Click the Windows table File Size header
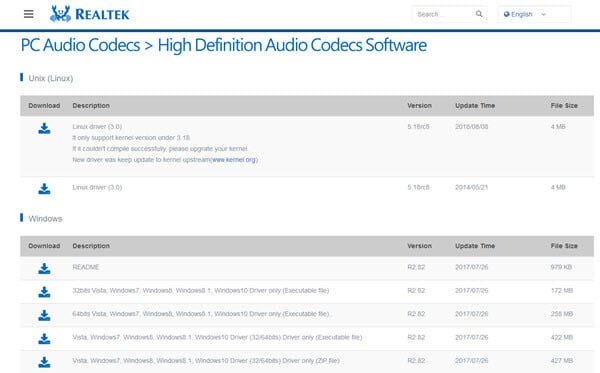The width and height of the screenshot is (600, 373). coord(564,246)
